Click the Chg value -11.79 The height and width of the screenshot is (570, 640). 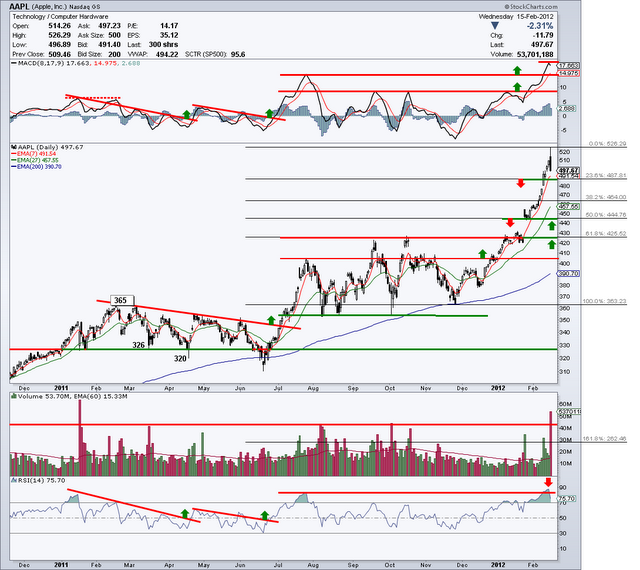544,35
